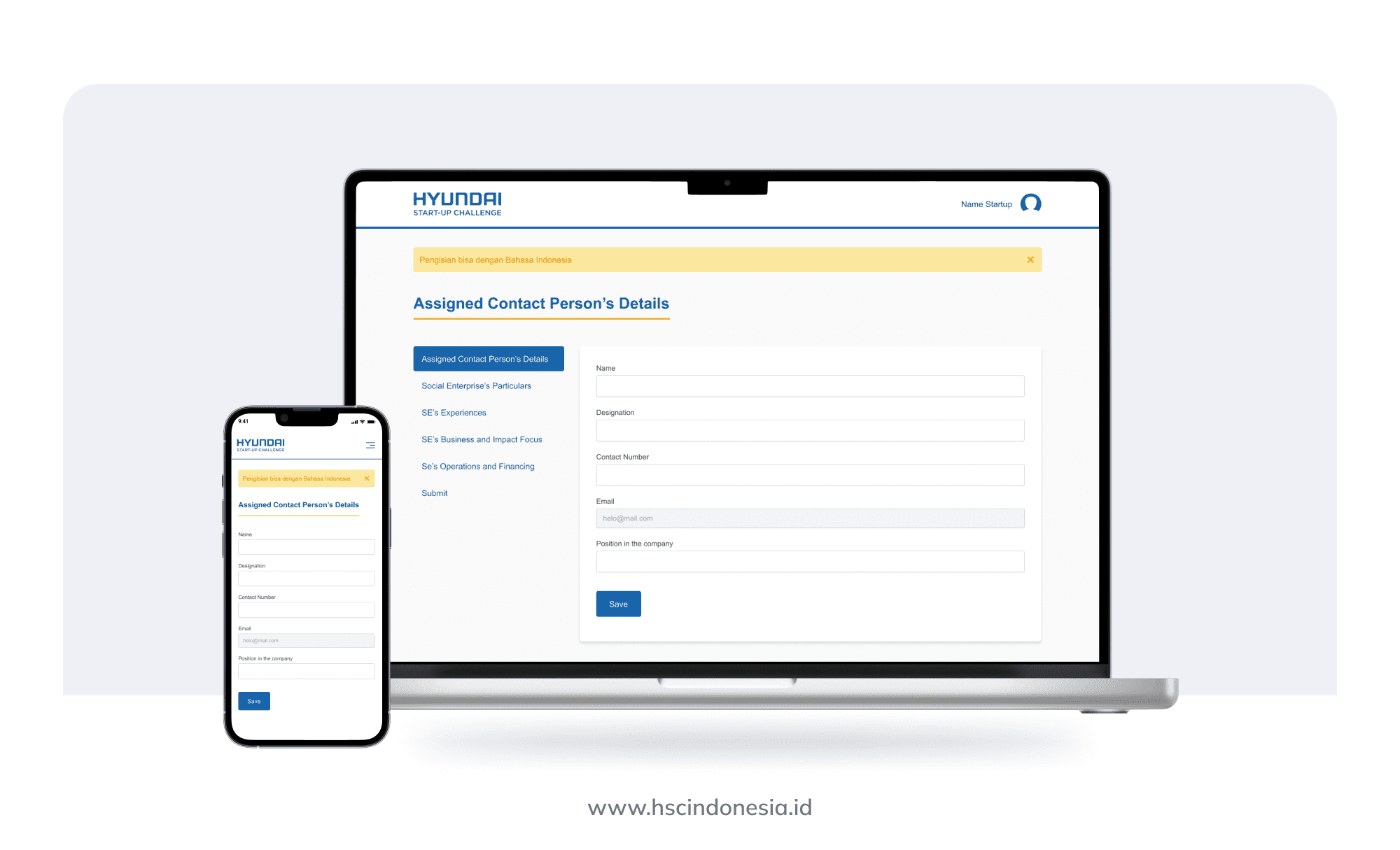Click the Save button on desktop form
This screenshot has width=1400, height=850.
(617, 603)
